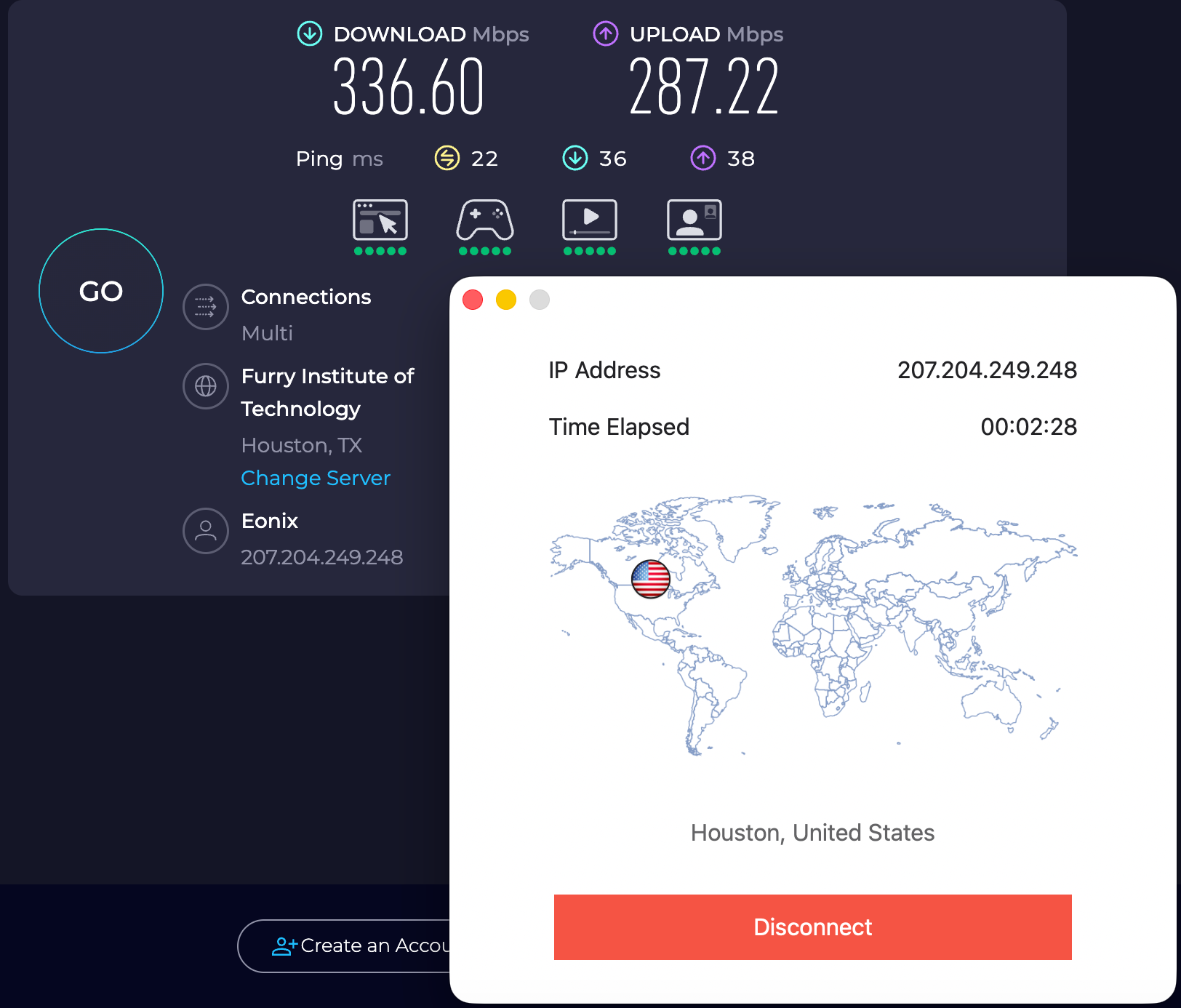Click the yellow idle ping latency icon
This screenshot has width=1181, height=1008.
tap(446, 158)
